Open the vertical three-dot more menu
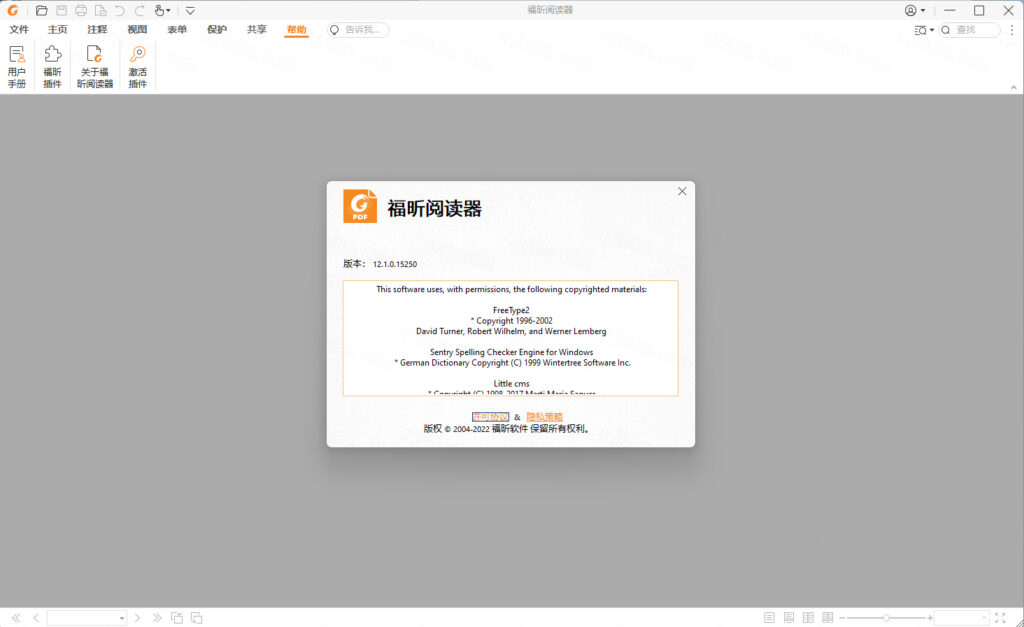Image resolution: width=1024 pixels, height=627 pixels. coord(1012,30)
